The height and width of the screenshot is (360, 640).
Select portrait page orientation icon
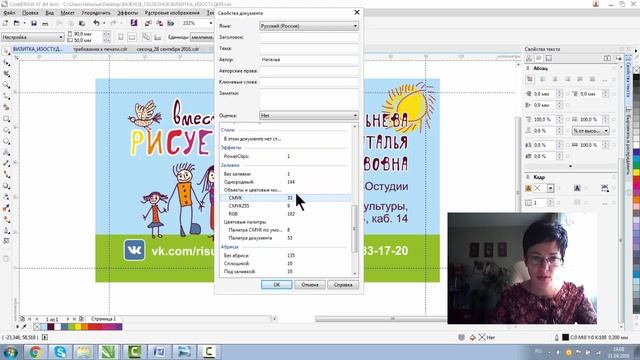coord(121,37)
